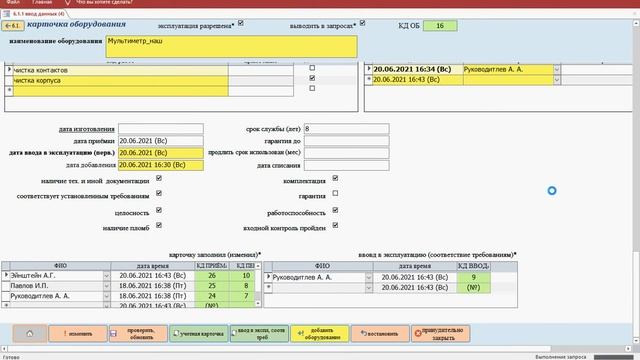This screenshot has height=360, width=640.
Task: Click the left subform scroll-down arrow
Action: point(258,303)
